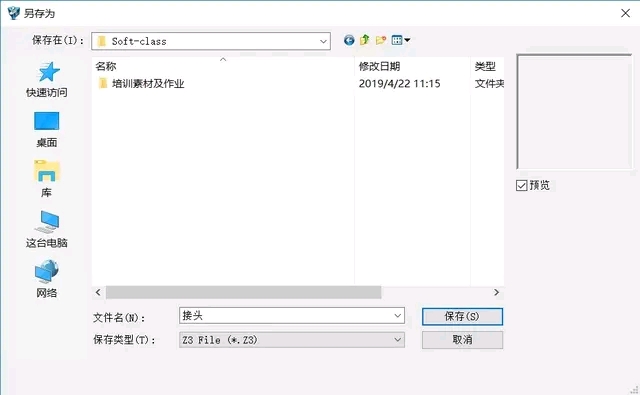Open Desktop (桌面) shortcut
This screenshot has height=395, width=640.
click(47, 129)
